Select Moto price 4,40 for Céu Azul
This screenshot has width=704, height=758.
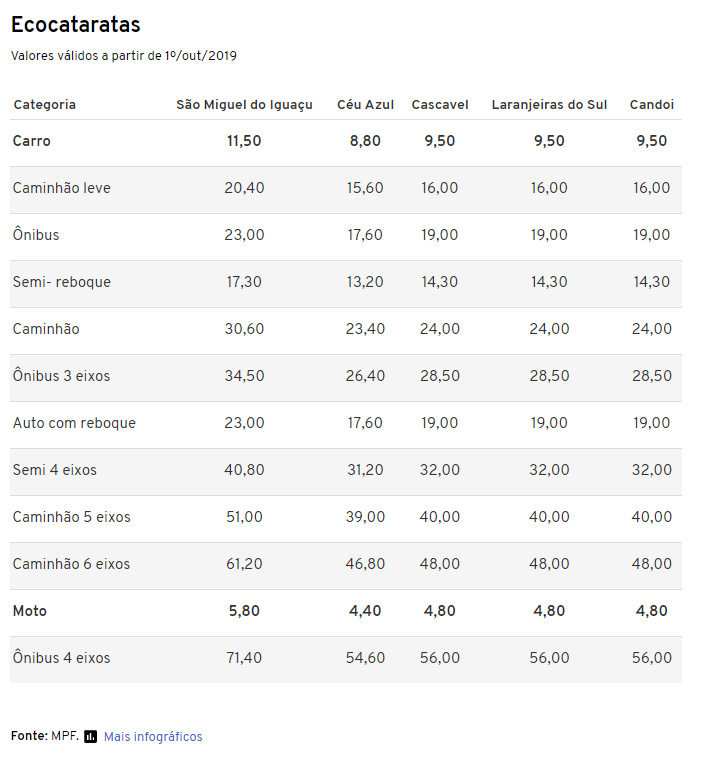(x=365, y=611)
